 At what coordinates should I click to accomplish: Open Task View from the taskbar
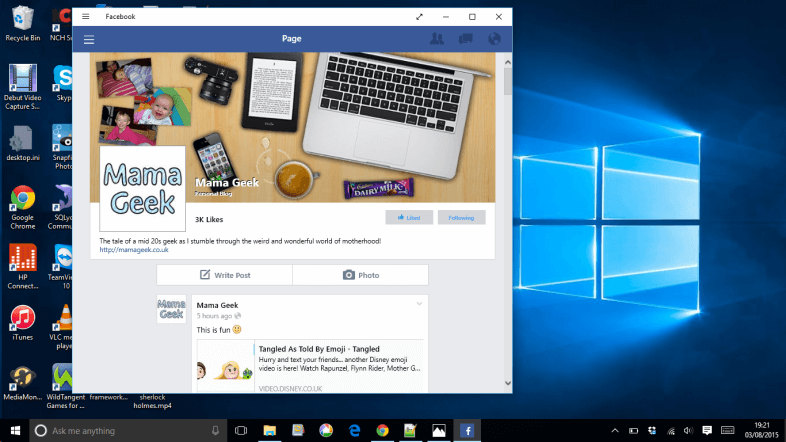(241, 430)
